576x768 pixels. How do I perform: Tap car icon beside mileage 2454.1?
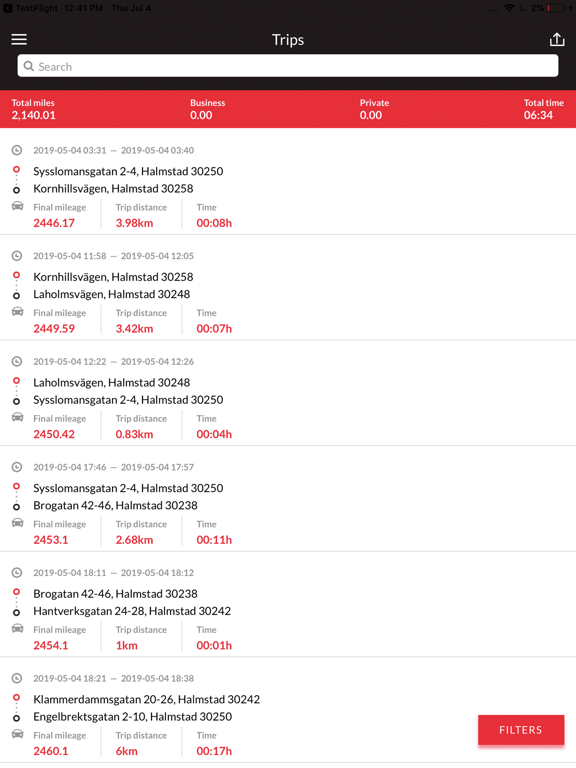(17, 628)
